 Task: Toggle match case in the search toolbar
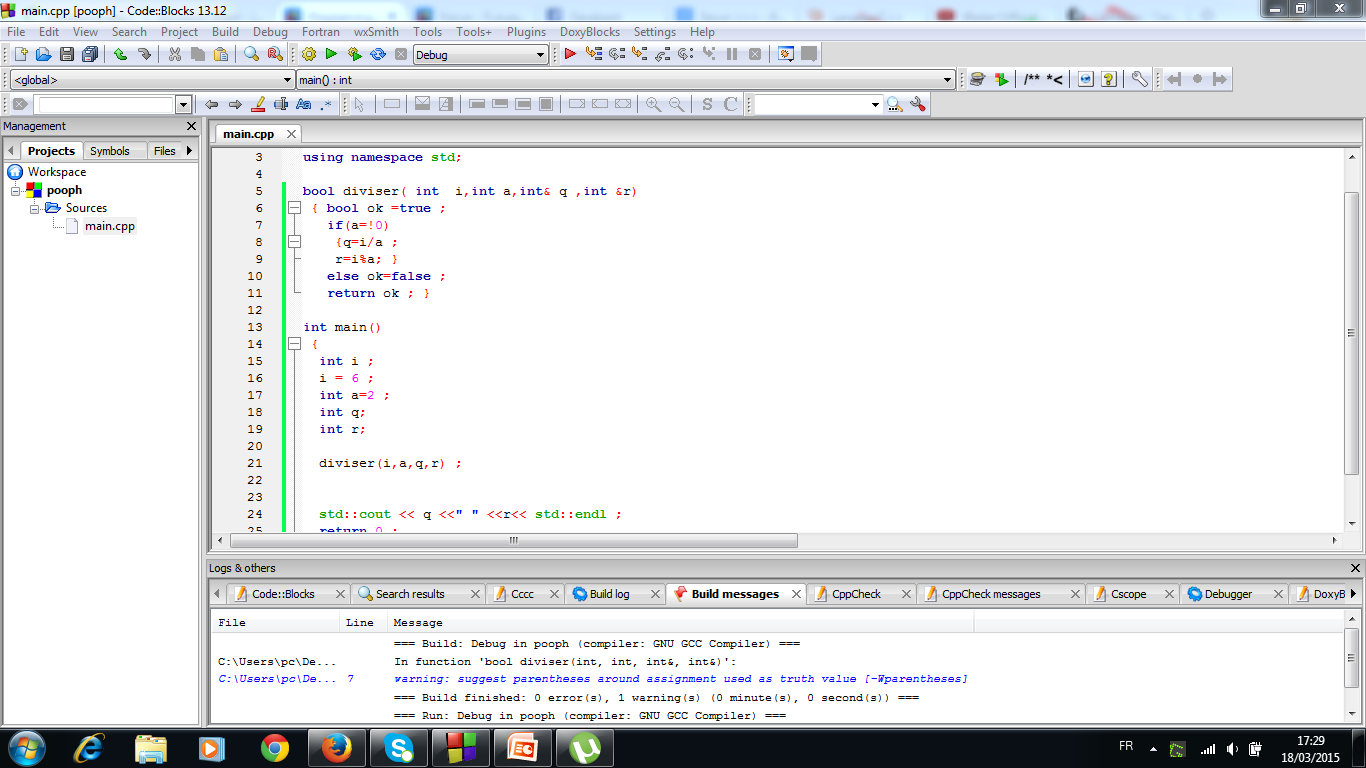pyautogui.click(x=304, y=103)
